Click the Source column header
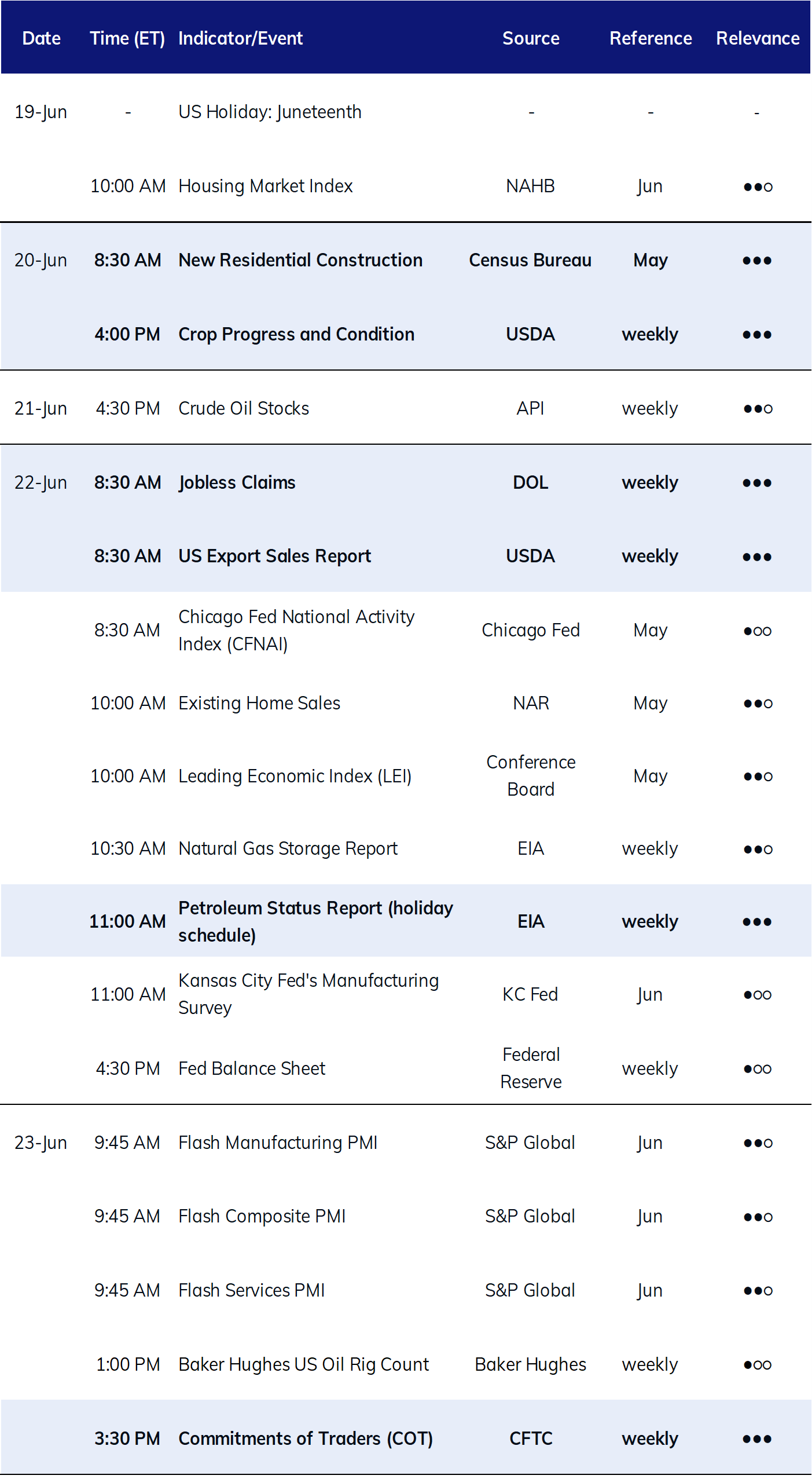Viewport: 812px width, 1479px height. point(531,38)
